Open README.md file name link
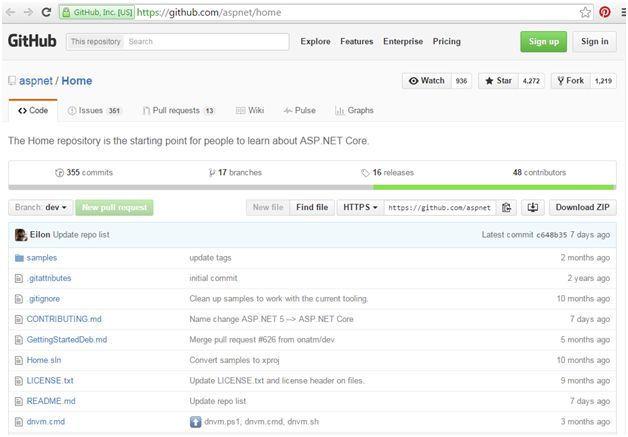Viewport: 628px width, 437px height. (x=51, y=401)
